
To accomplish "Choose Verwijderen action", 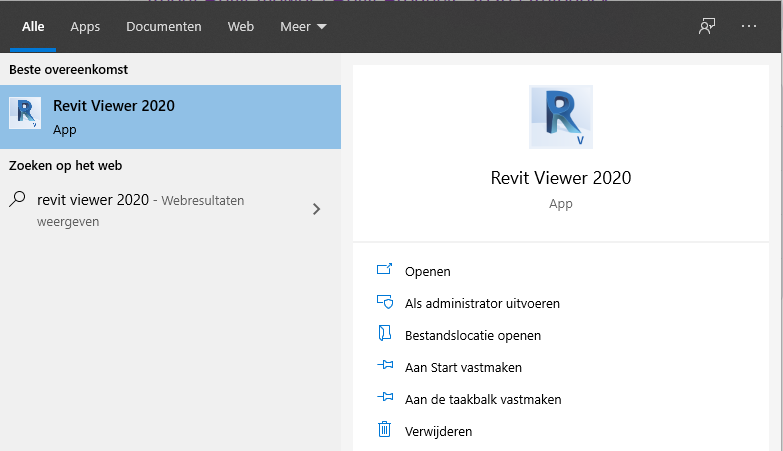I will (438, 431).
